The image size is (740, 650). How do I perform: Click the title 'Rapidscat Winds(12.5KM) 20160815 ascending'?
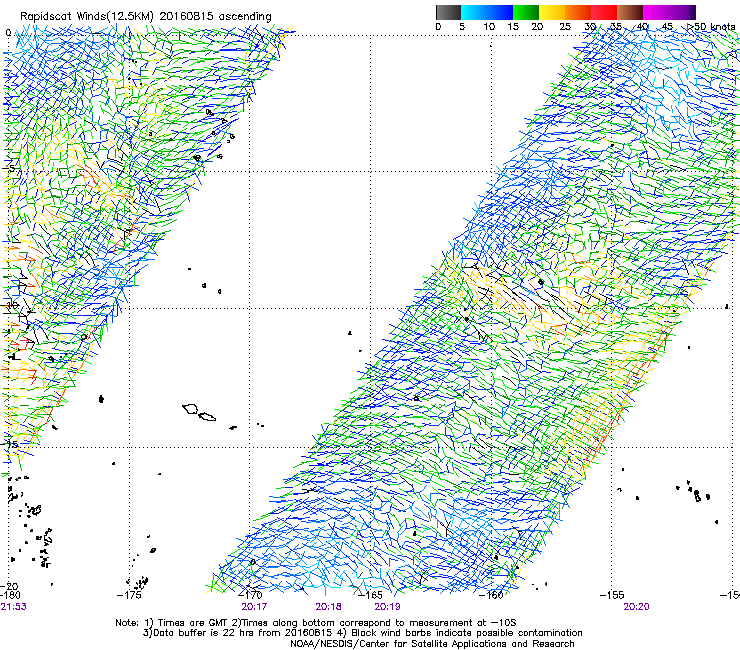[146, 17]
